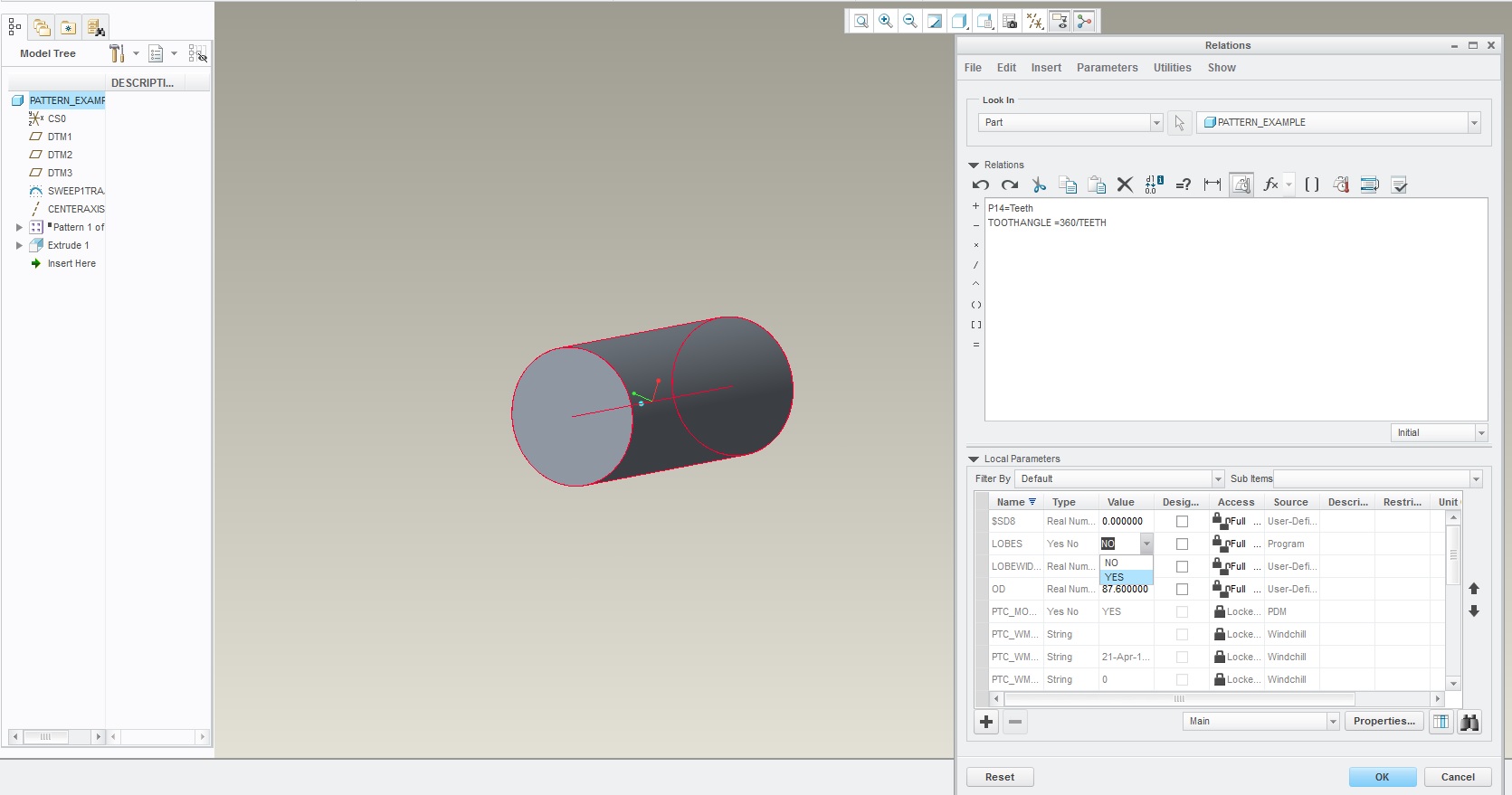The image size is (1512, 795).
Task: Expand the Extrude 1 tree node
Action: point(19,245)
